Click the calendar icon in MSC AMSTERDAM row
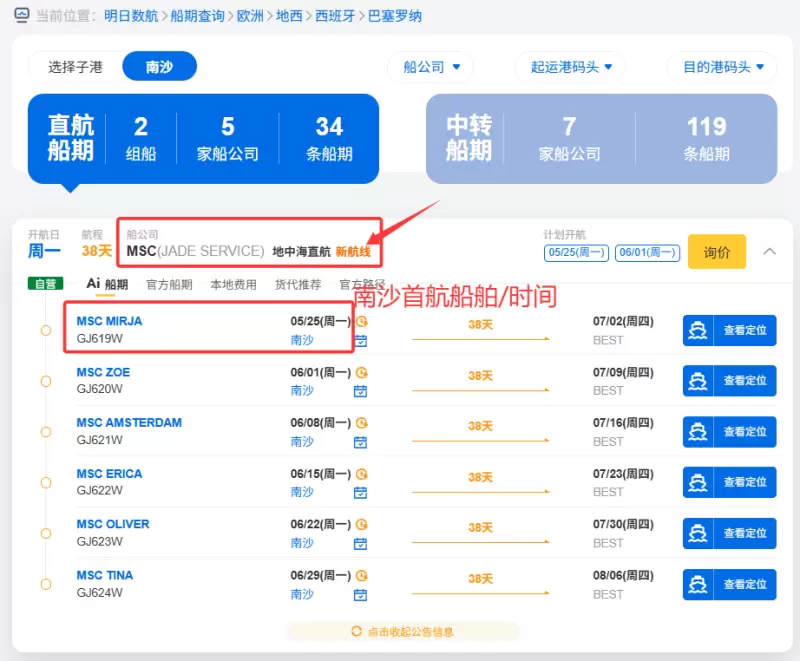The height and width of the screenshot is (661, 800). [361, 442]
